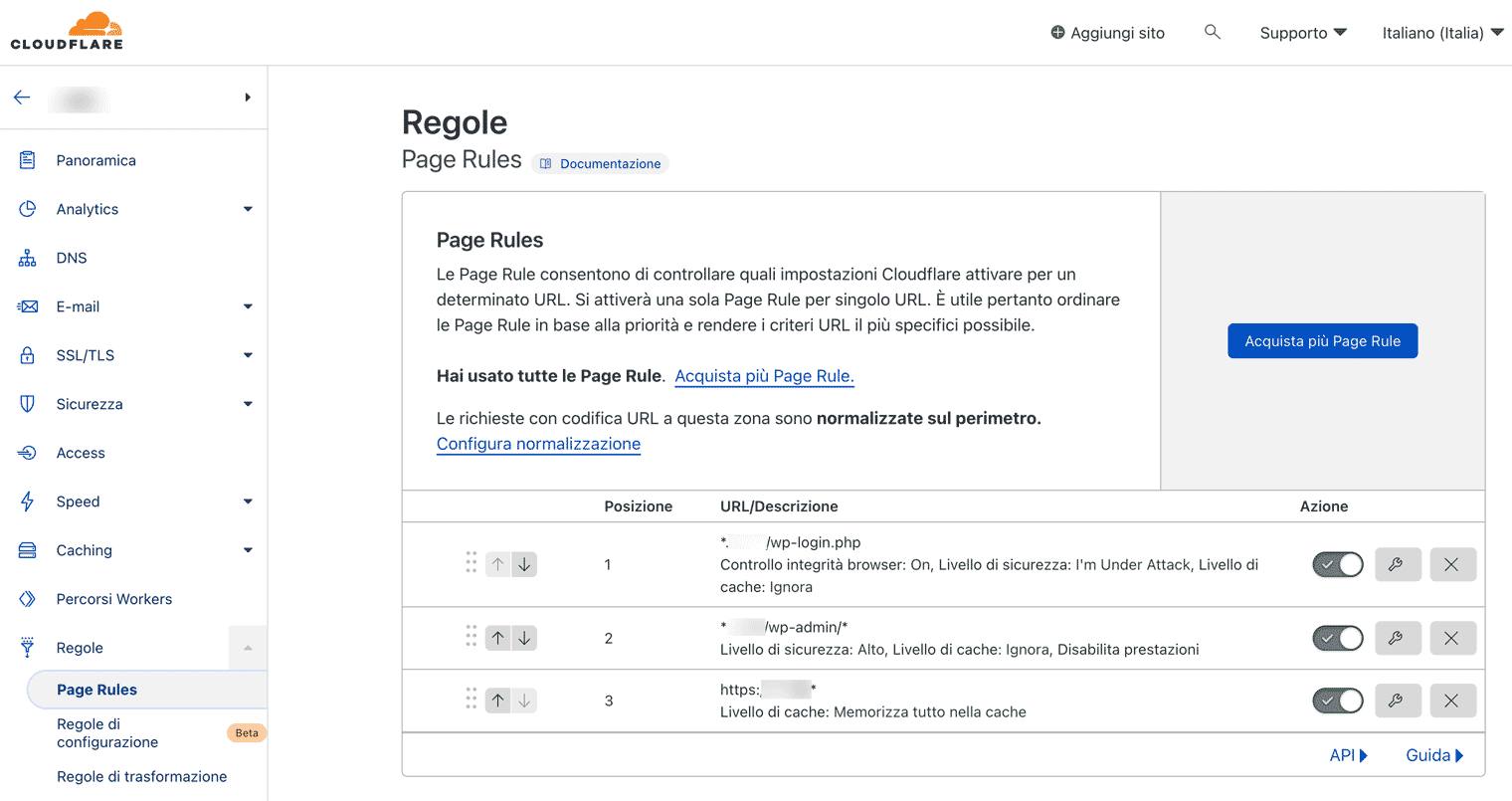Click the Regole funnel icon
The width and height of the screenshot is (1512, 801).
point(27,648)
